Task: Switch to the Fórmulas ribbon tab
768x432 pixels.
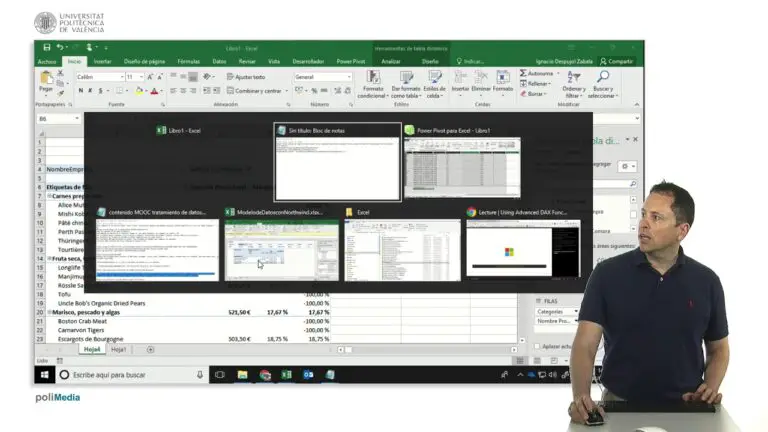Action: pyautogui.click(x=189, y=62)
